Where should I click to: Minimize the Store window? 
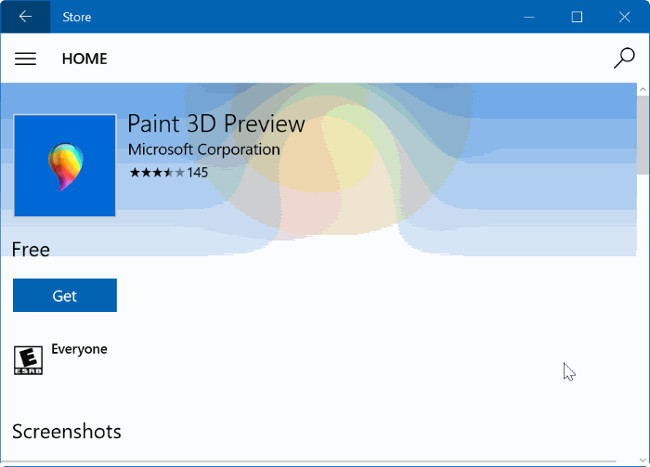[530, 16]
